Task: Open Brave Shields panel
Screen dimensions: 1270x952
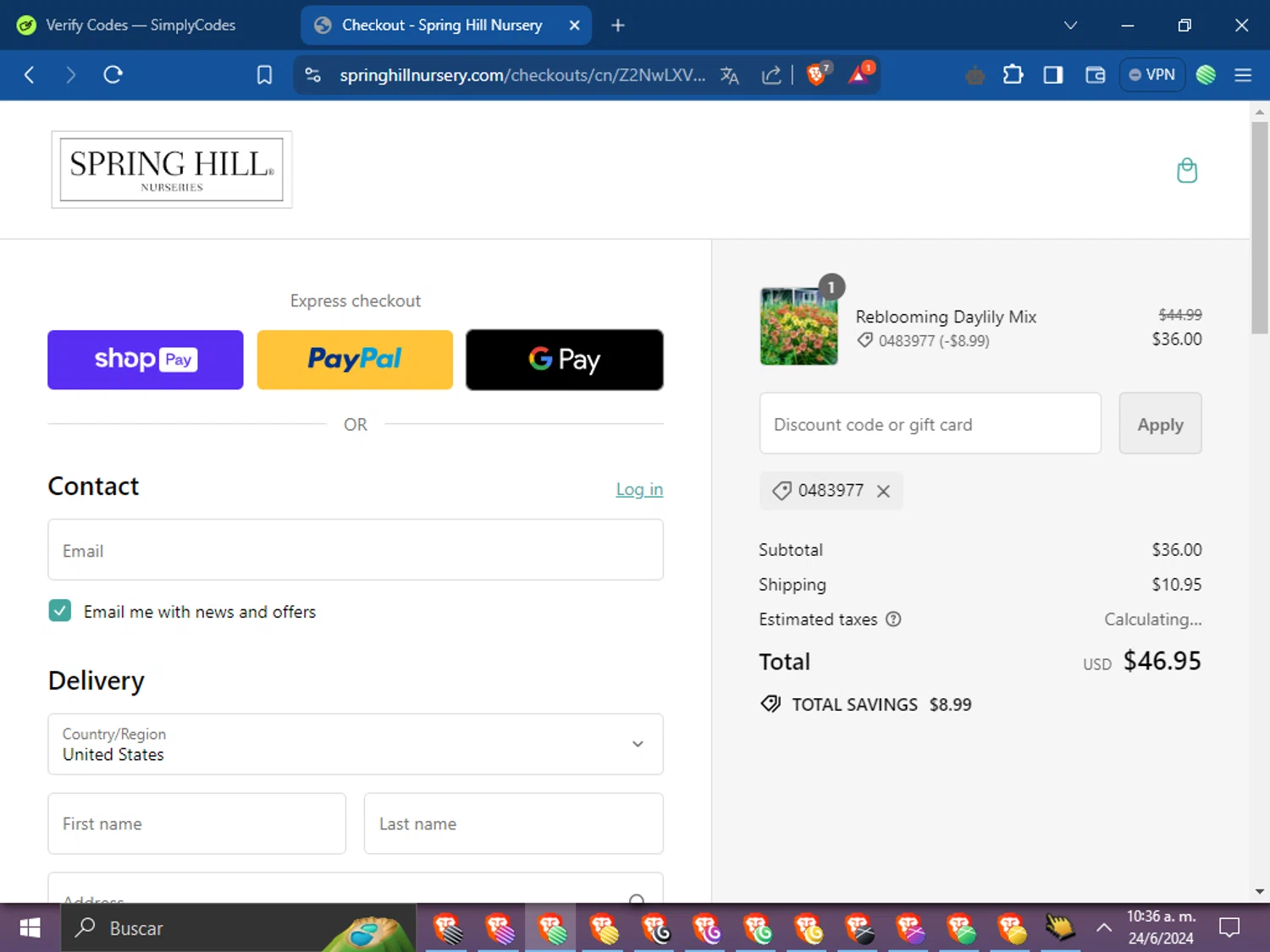Action: (x=817, y=74)
